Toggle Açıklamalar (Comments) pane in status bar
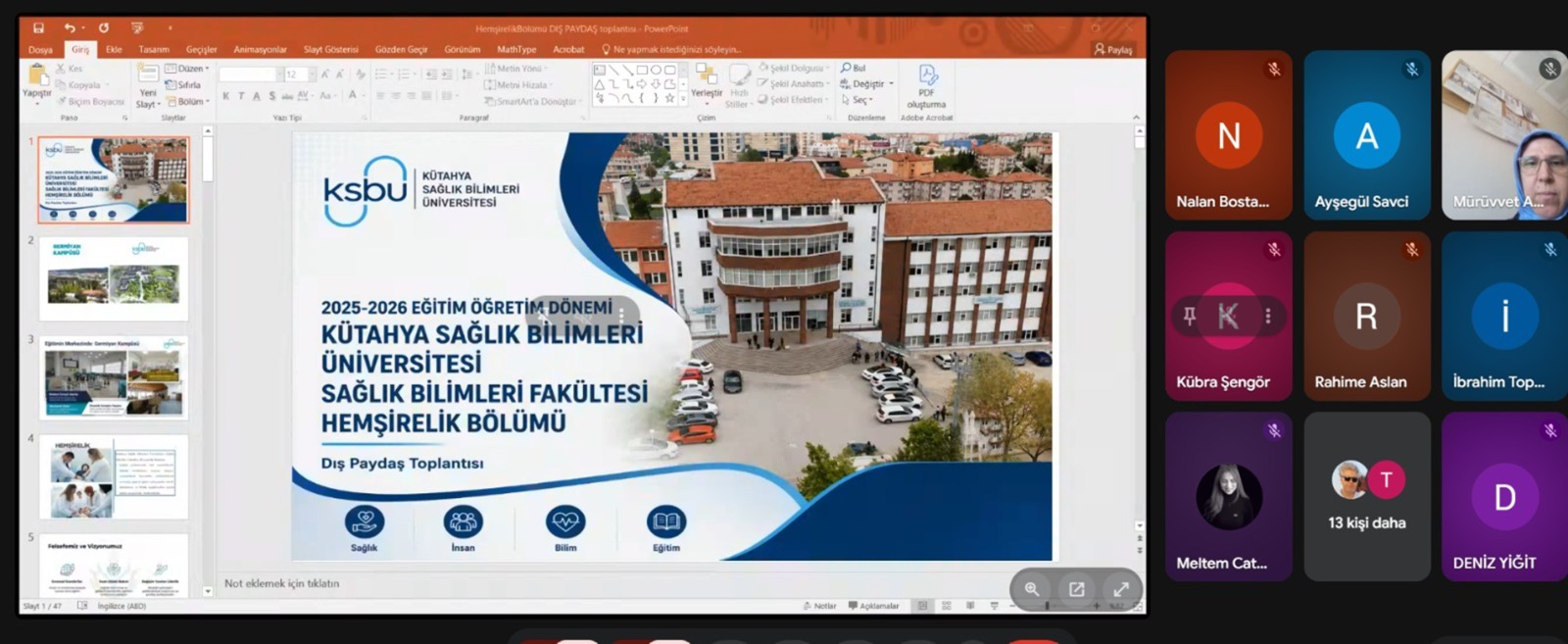1568x644 pixels. (873, 606)
